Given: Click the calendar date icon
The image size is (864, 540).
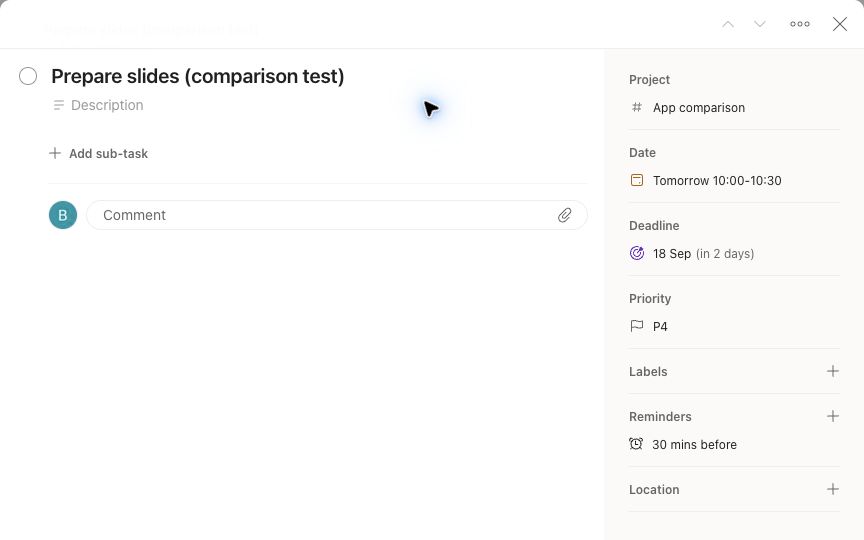Looking at the screenshot, I should point(636,180).
